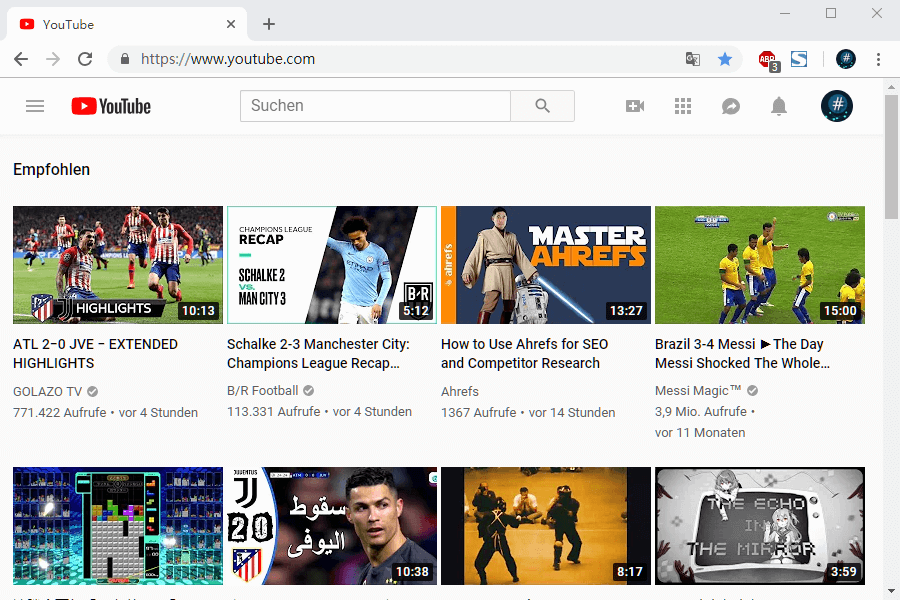Click the search magnifier button

[x=542, y=106]
